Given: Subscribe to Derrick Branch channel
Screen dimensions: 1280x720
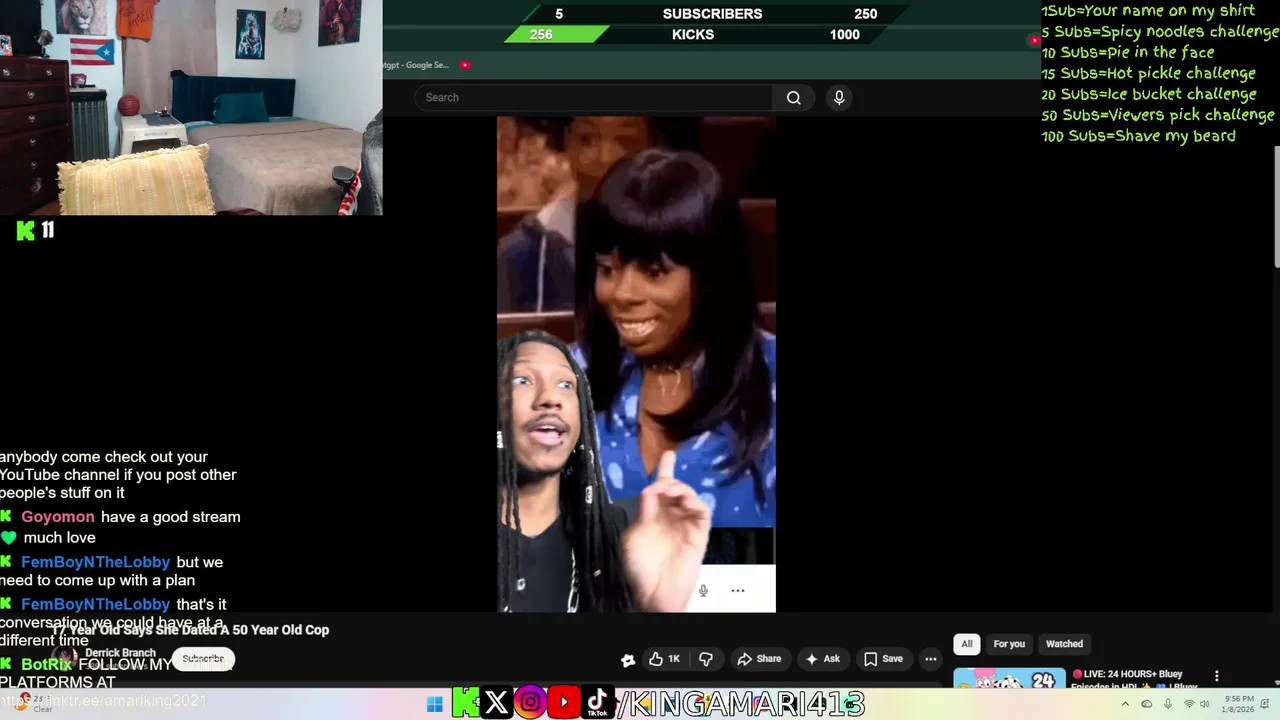Looking at the screenshot, I should [203, 659].
